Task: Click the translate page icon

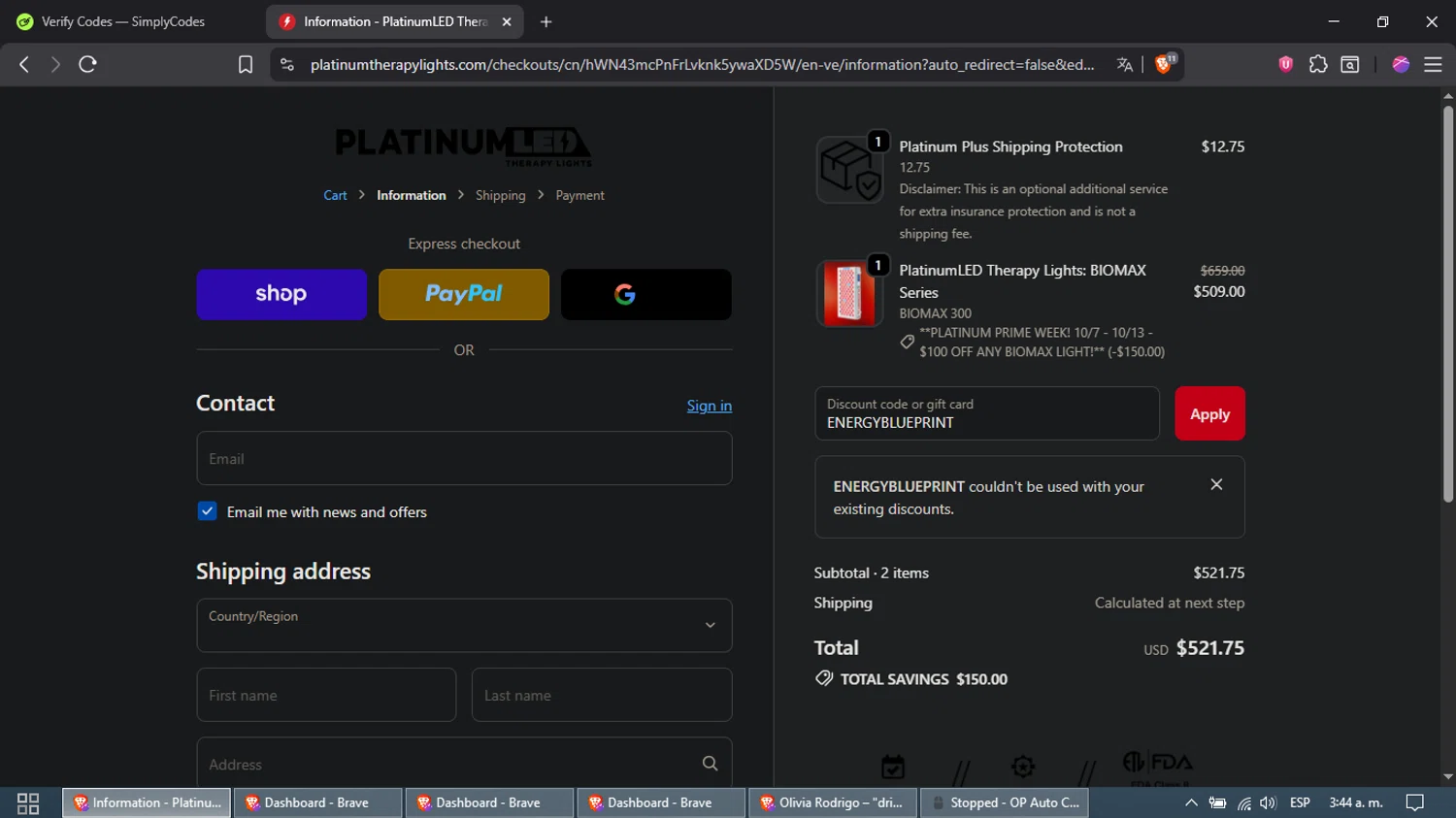Action: click(x=1124, y=64)
